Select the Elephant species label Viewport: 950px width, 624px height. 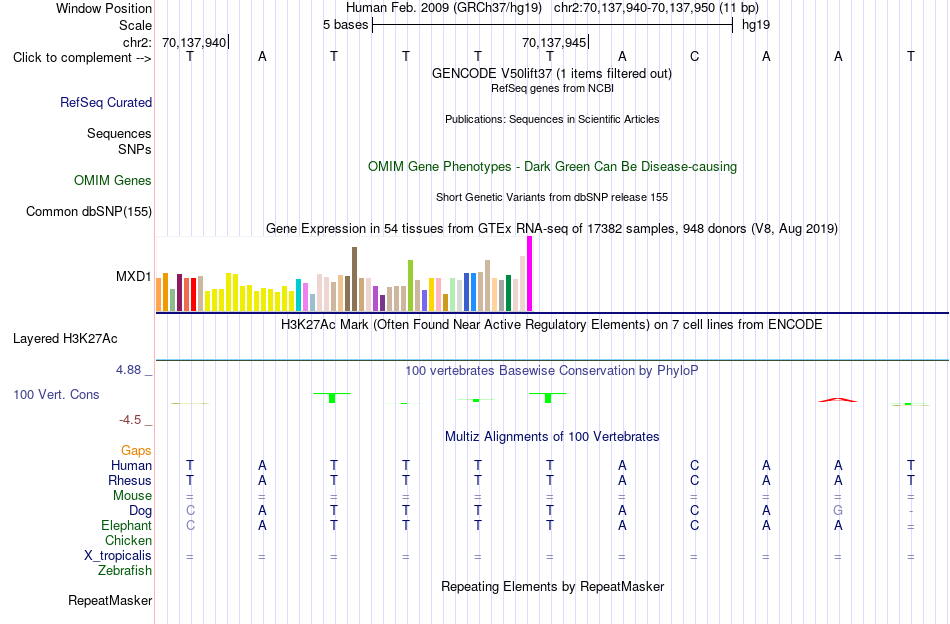pyautogui.click(x=126, y=525)
